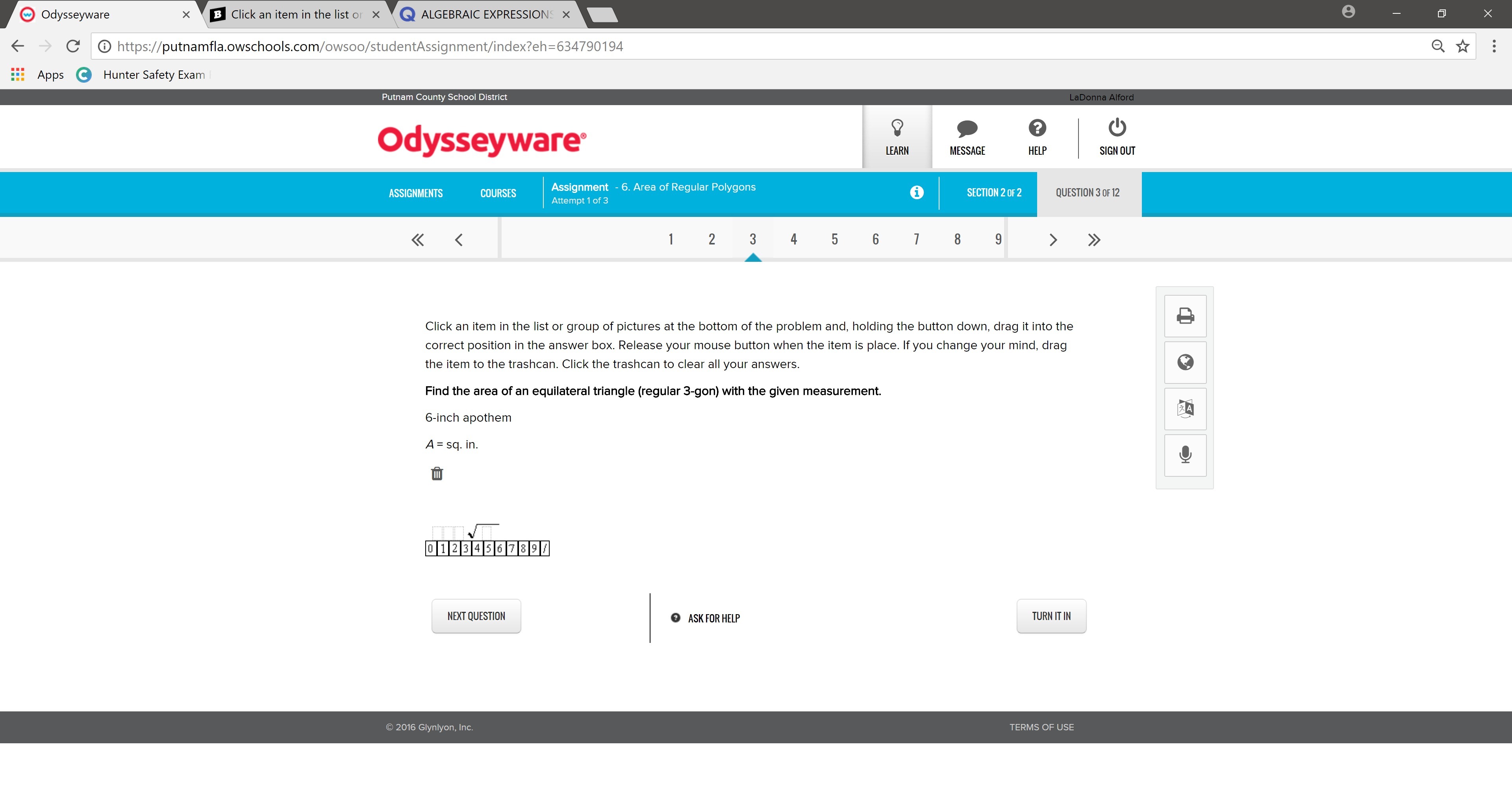Activate the microphone text-to-speech icon
Viewport: 1512px width, 811px height.
[1184, 455]
